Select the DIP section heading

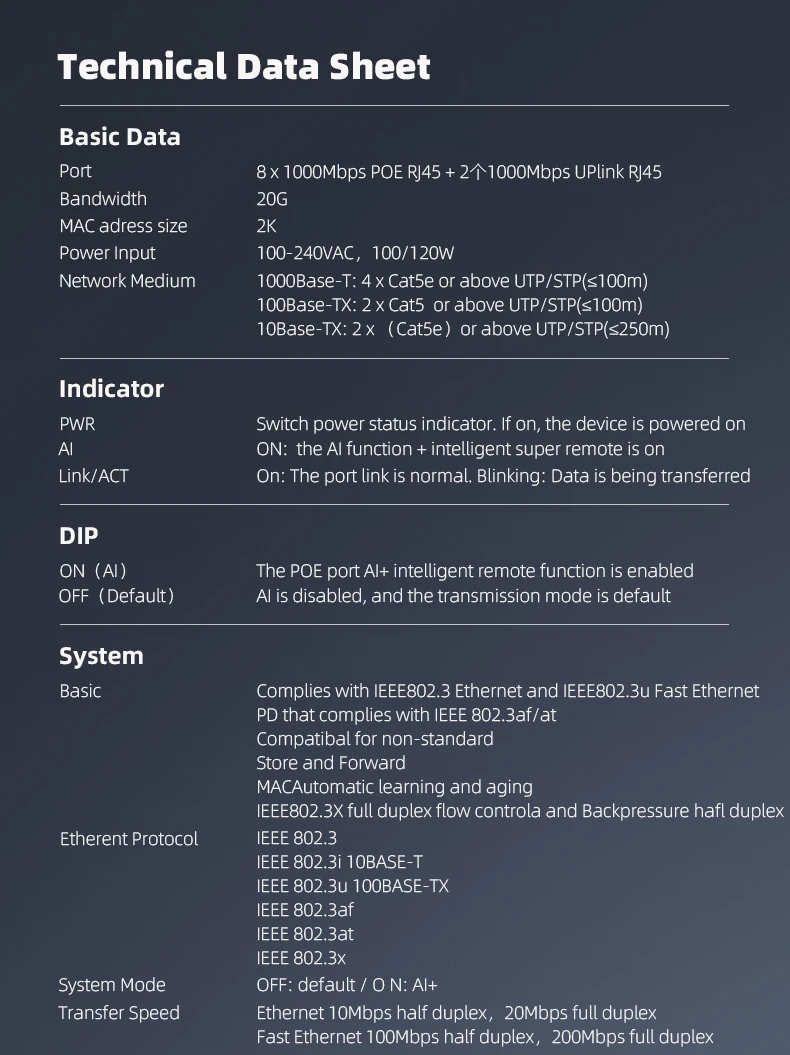tap(79, 536)
